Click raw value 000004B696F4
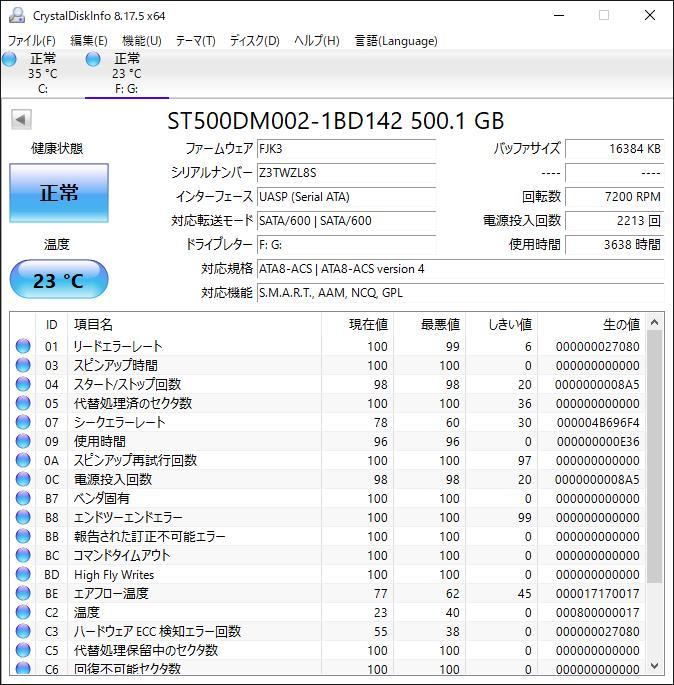This screenshot has height=685, width=674. (x=598, y=422)
